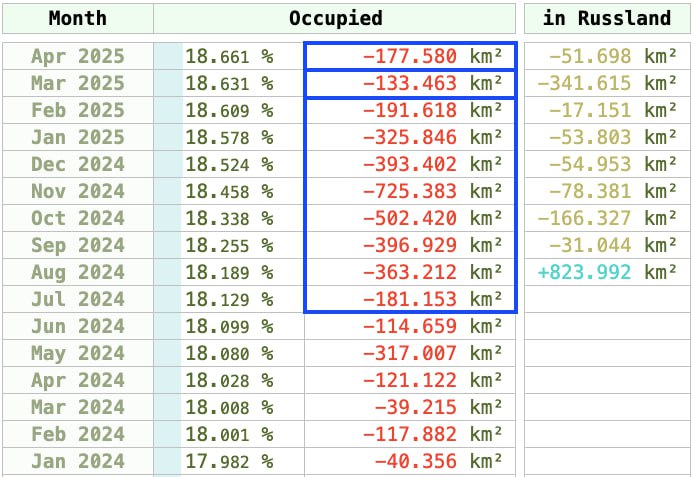Click the −177.580 km² highlighted cell
This screenshot has width=694, height=477.
pyautogui.click(x=431, y=56)
